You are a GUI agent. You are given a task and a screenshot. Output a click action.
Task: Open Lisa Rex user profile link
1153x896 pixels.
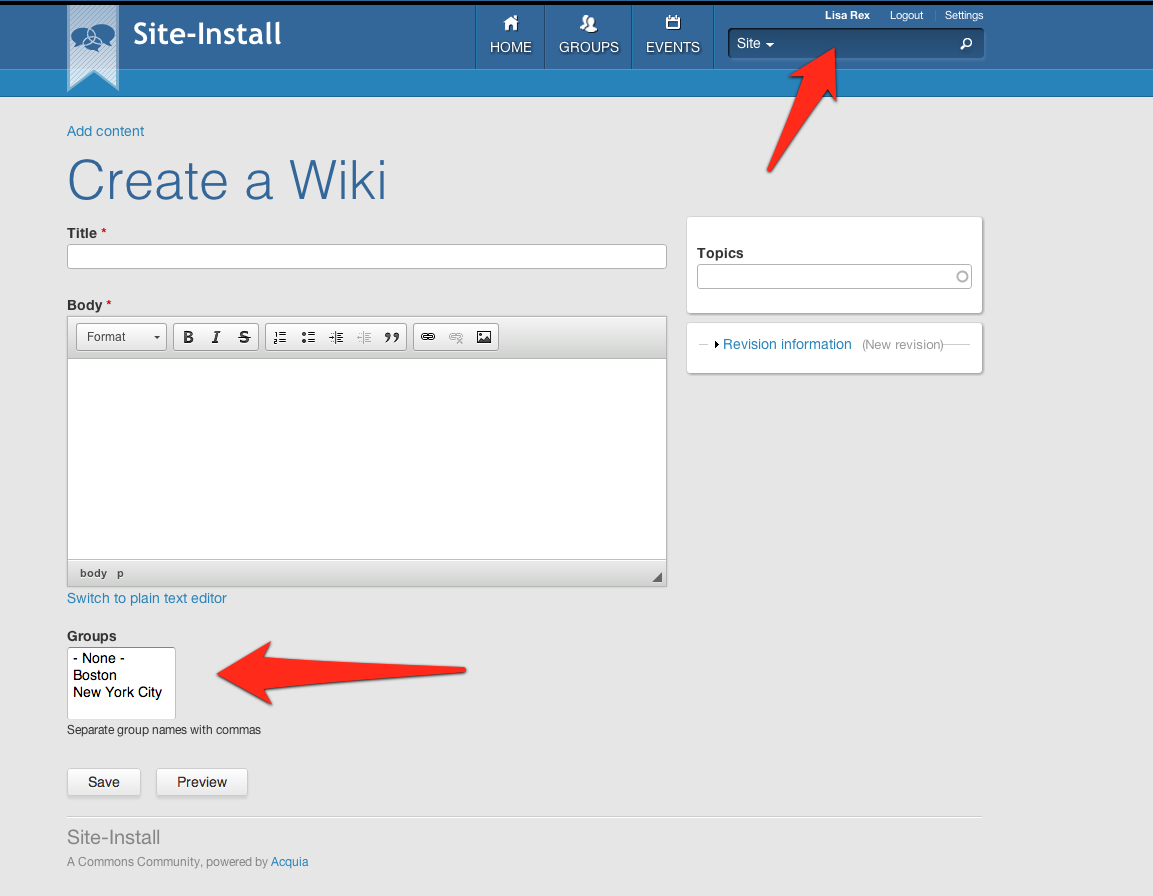coord(847,15)
